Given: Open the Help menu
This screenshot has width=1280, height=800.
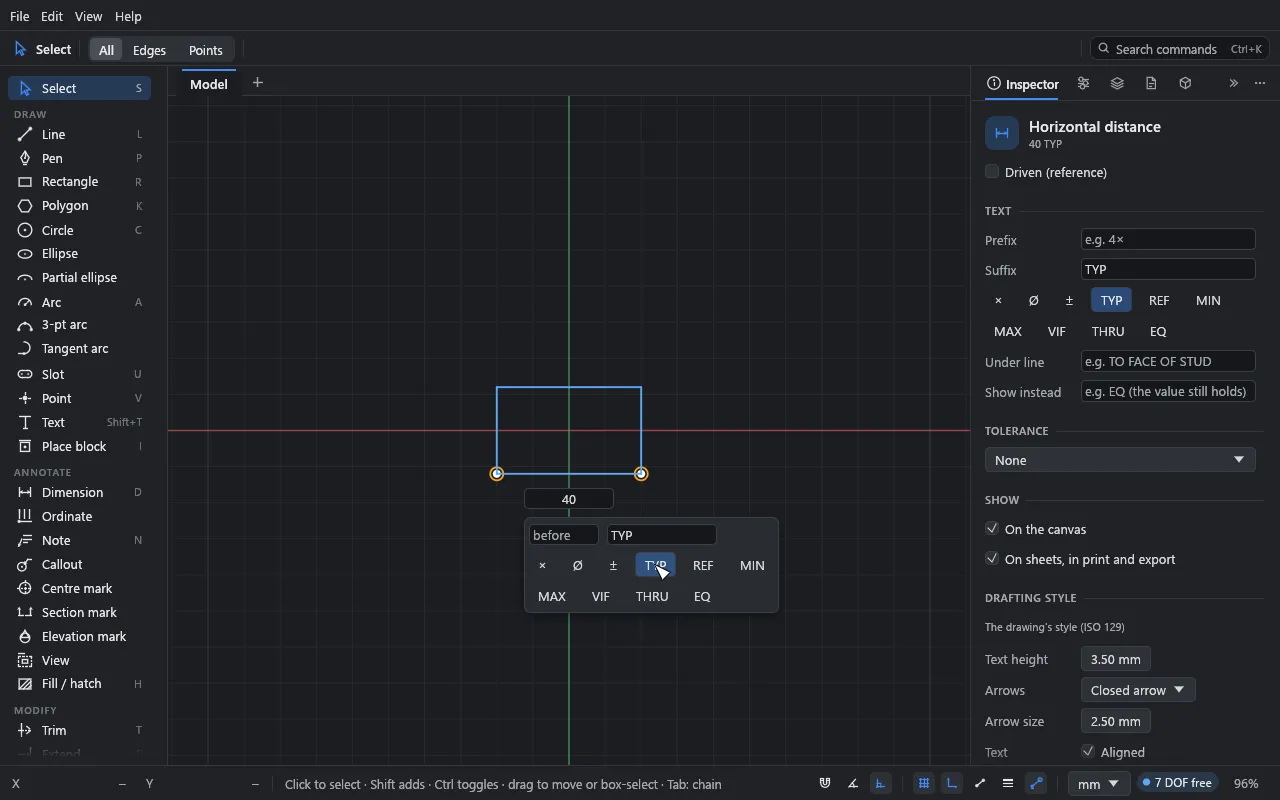Looking at the screenshot, I should (128, 17).
